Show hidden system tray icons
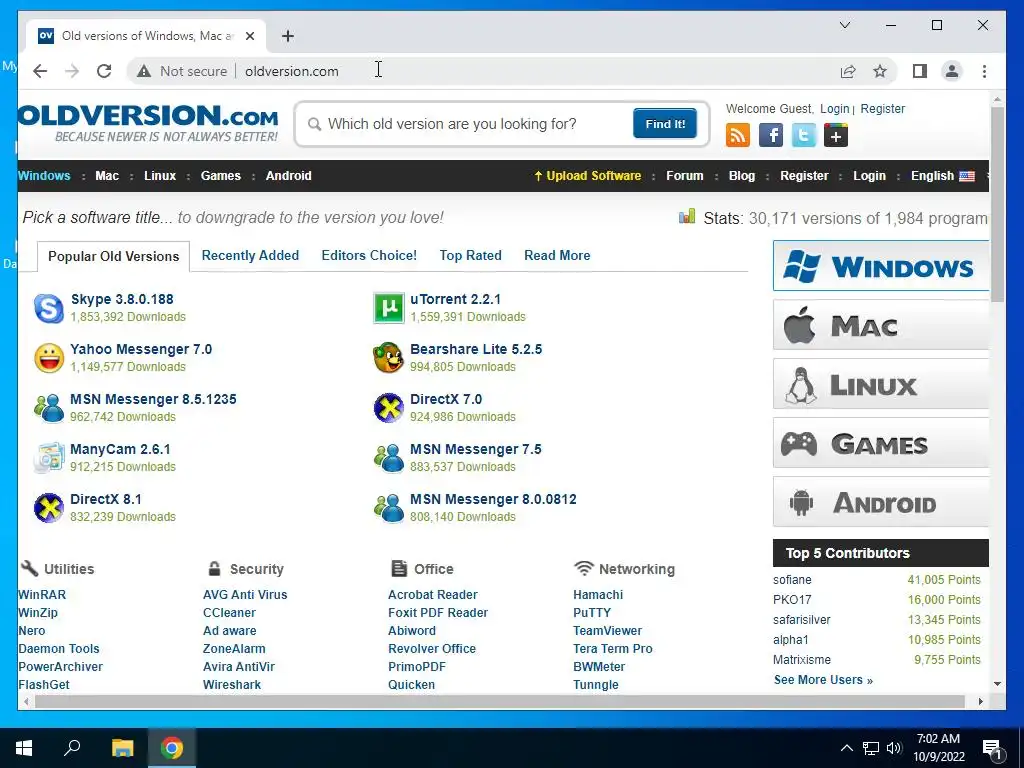Screen dimensions: 1024x768 [x=846, y=748]
